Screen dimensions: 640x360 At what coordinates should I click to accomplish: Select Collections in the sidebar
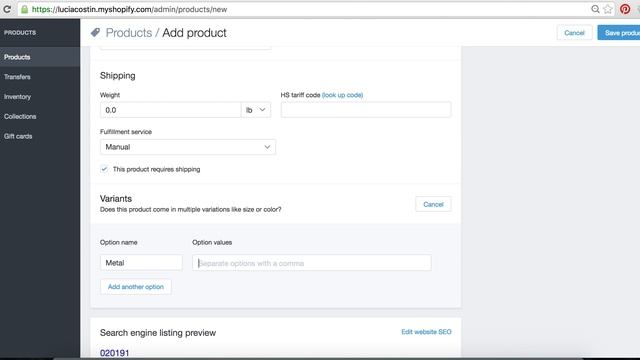[20, 116]
